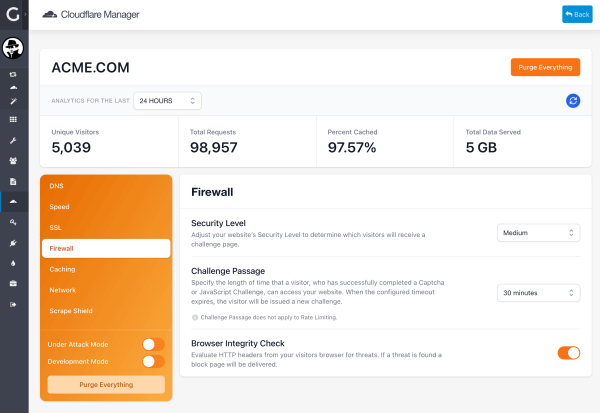Open the SSL section
This screenshot has height=413, width=600.
[x=106, y=227]
